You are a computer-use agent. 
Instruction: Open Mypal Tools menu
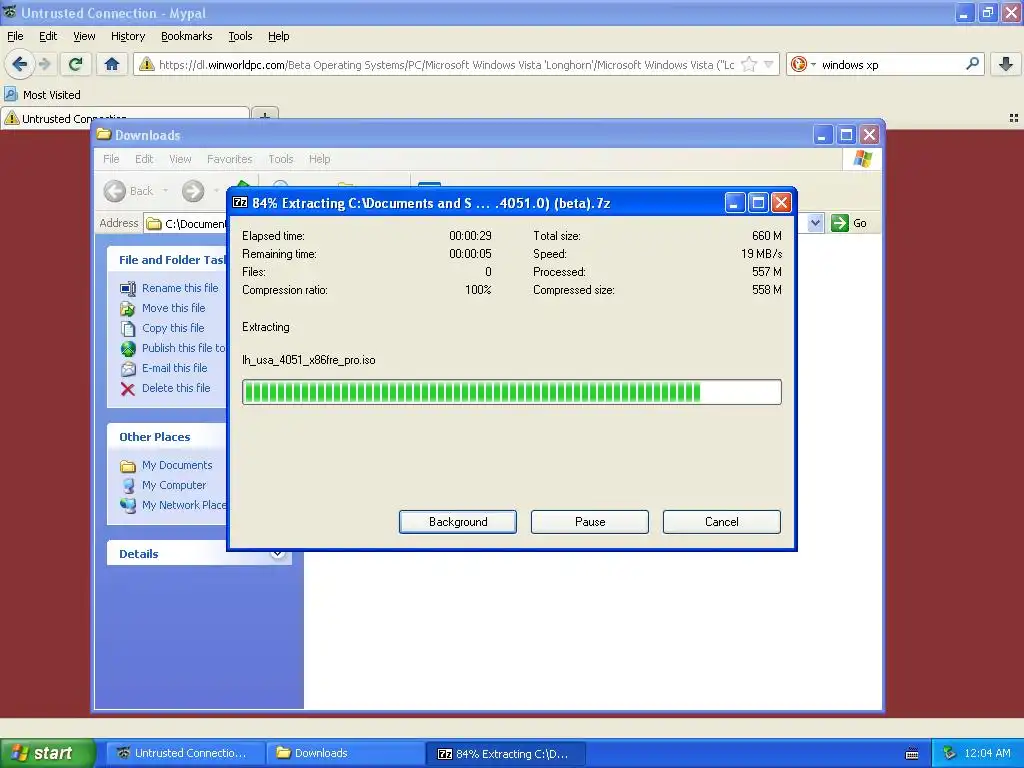click(x=240, y=36)
